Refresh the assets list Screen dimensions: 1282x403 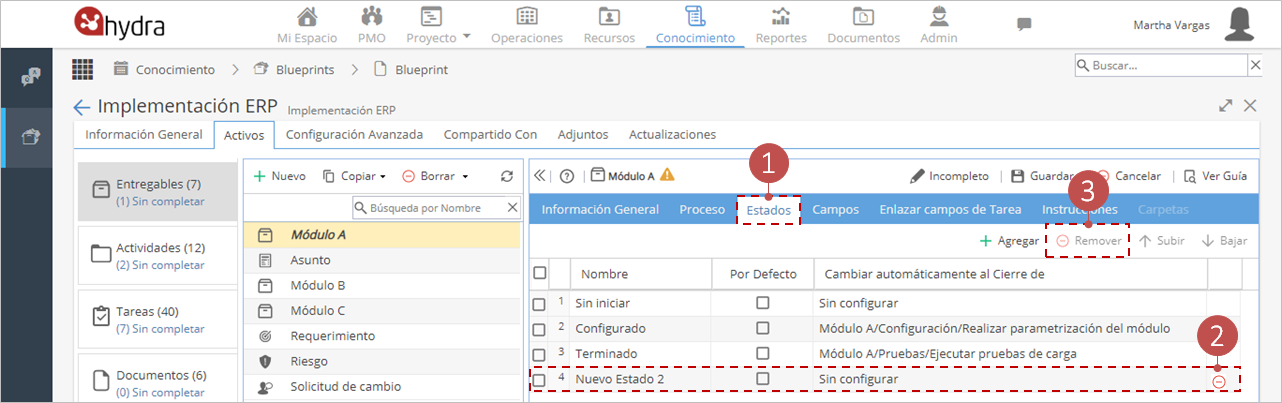(x=507, y=176)
